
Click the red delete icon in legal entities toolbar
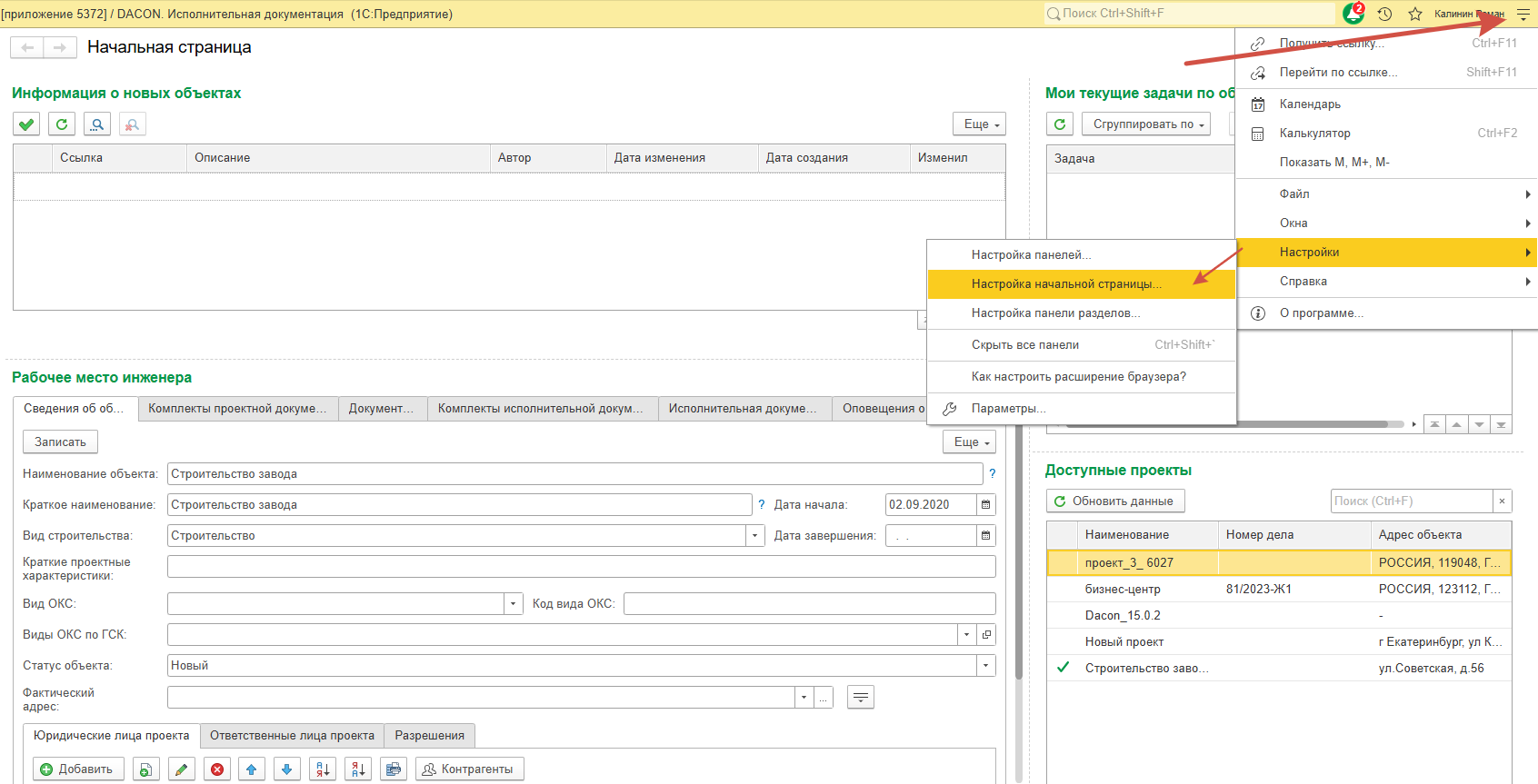click(x=217, y=769)
